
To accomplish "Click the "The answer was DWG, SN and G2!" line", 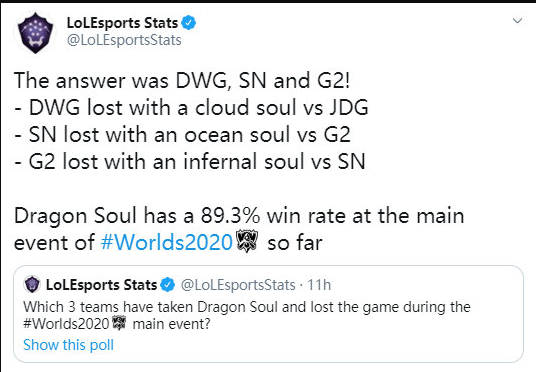I will pos(182,81).
